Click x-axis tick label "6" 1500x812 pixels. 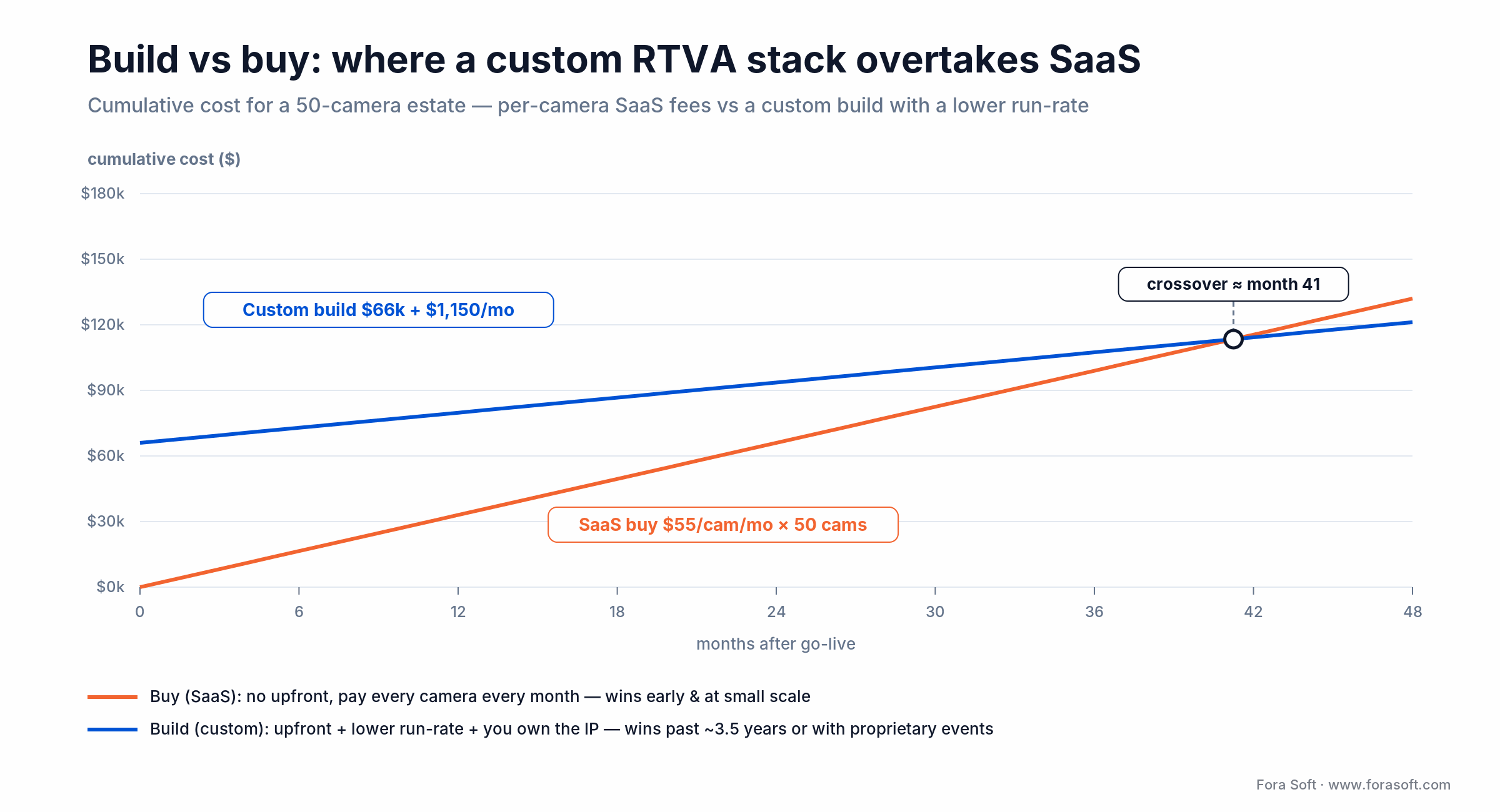pyautogui.click(x=299, y=612)
